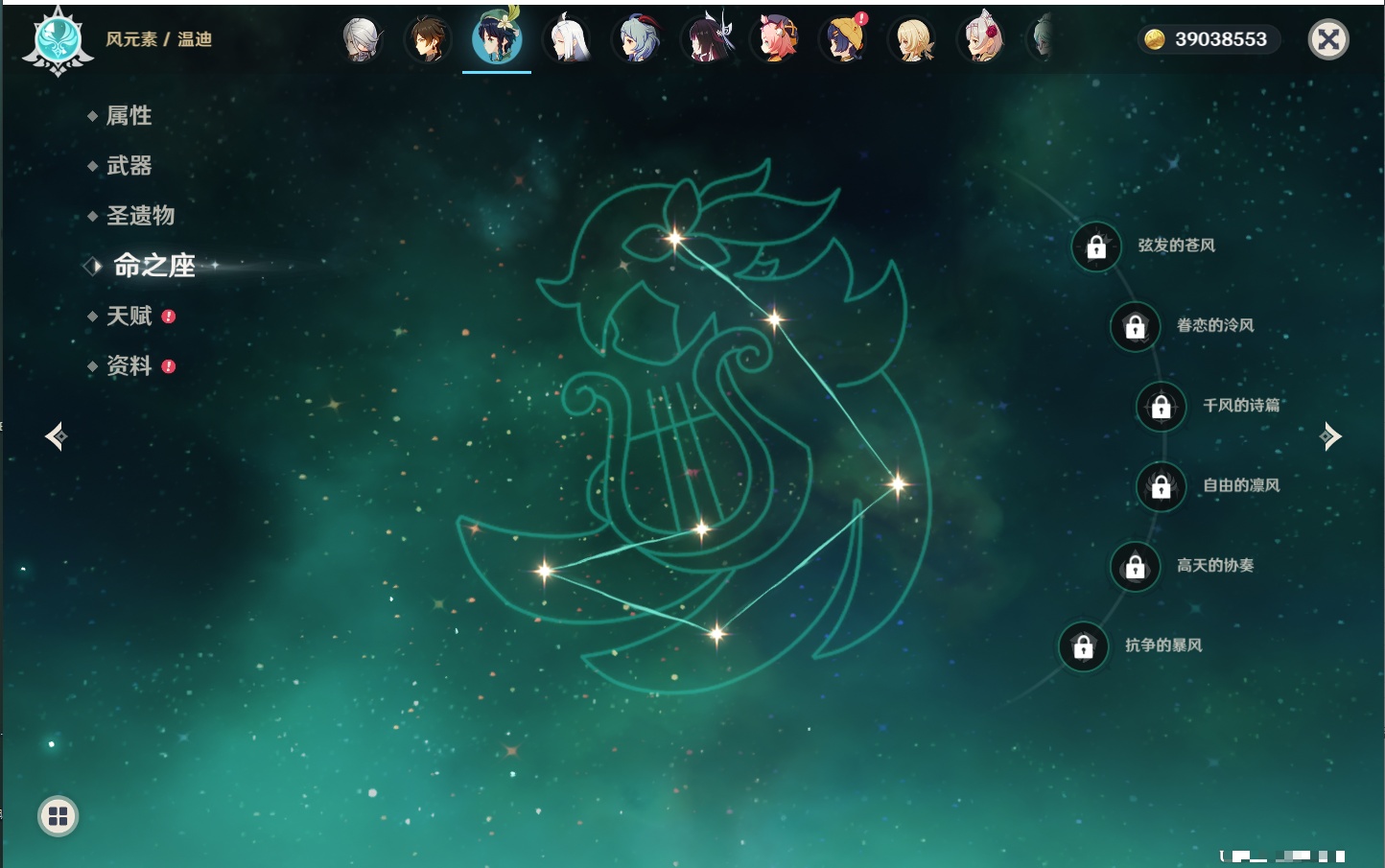Select the long white-haired Shenhe portrait
This screenshot has height=868, width=1385.
click(568, 40)
